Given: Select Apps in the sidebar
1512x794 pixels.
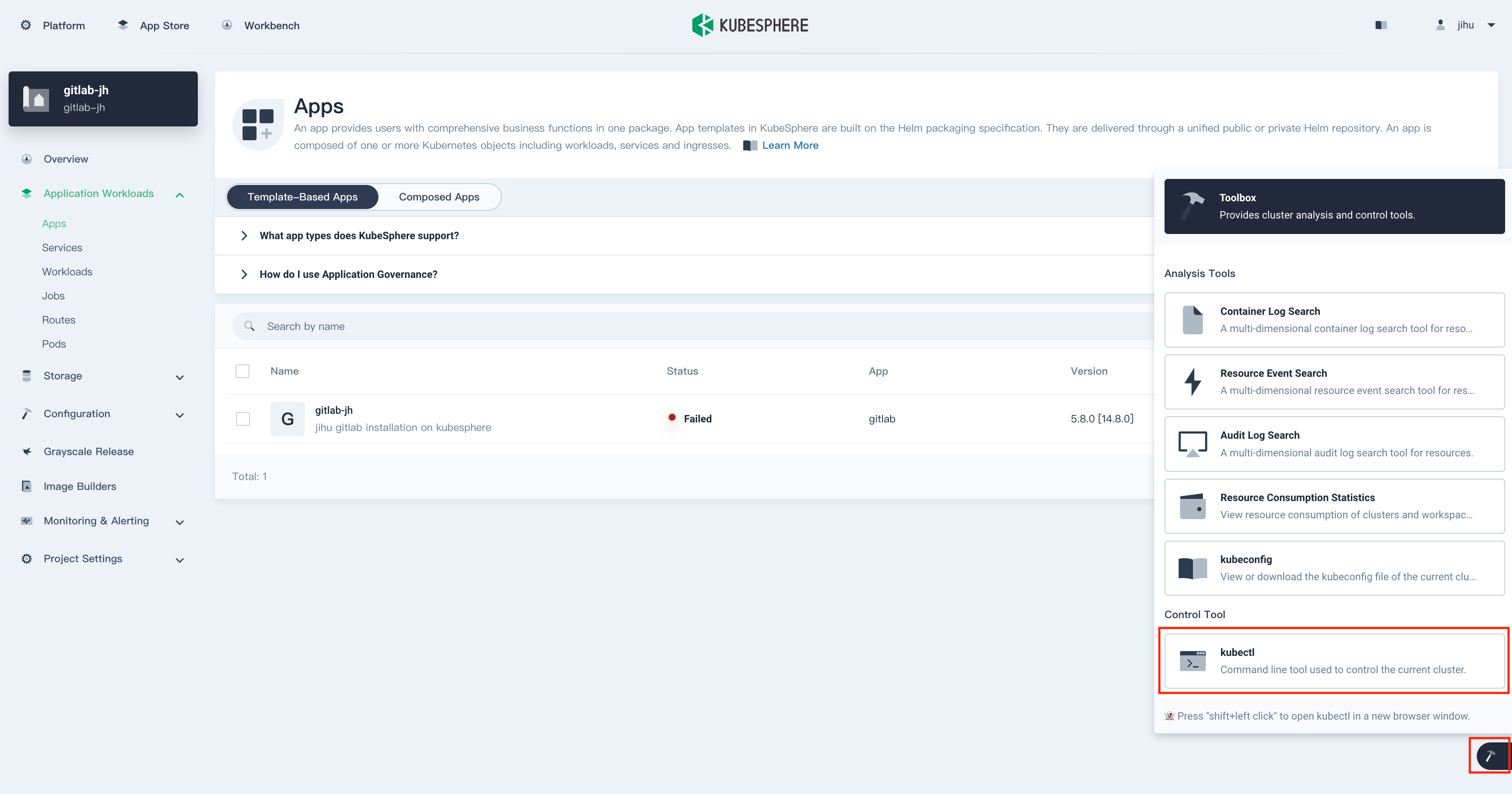Looking at the screenshot, I should pyautogui.click(x=54, y=224).
